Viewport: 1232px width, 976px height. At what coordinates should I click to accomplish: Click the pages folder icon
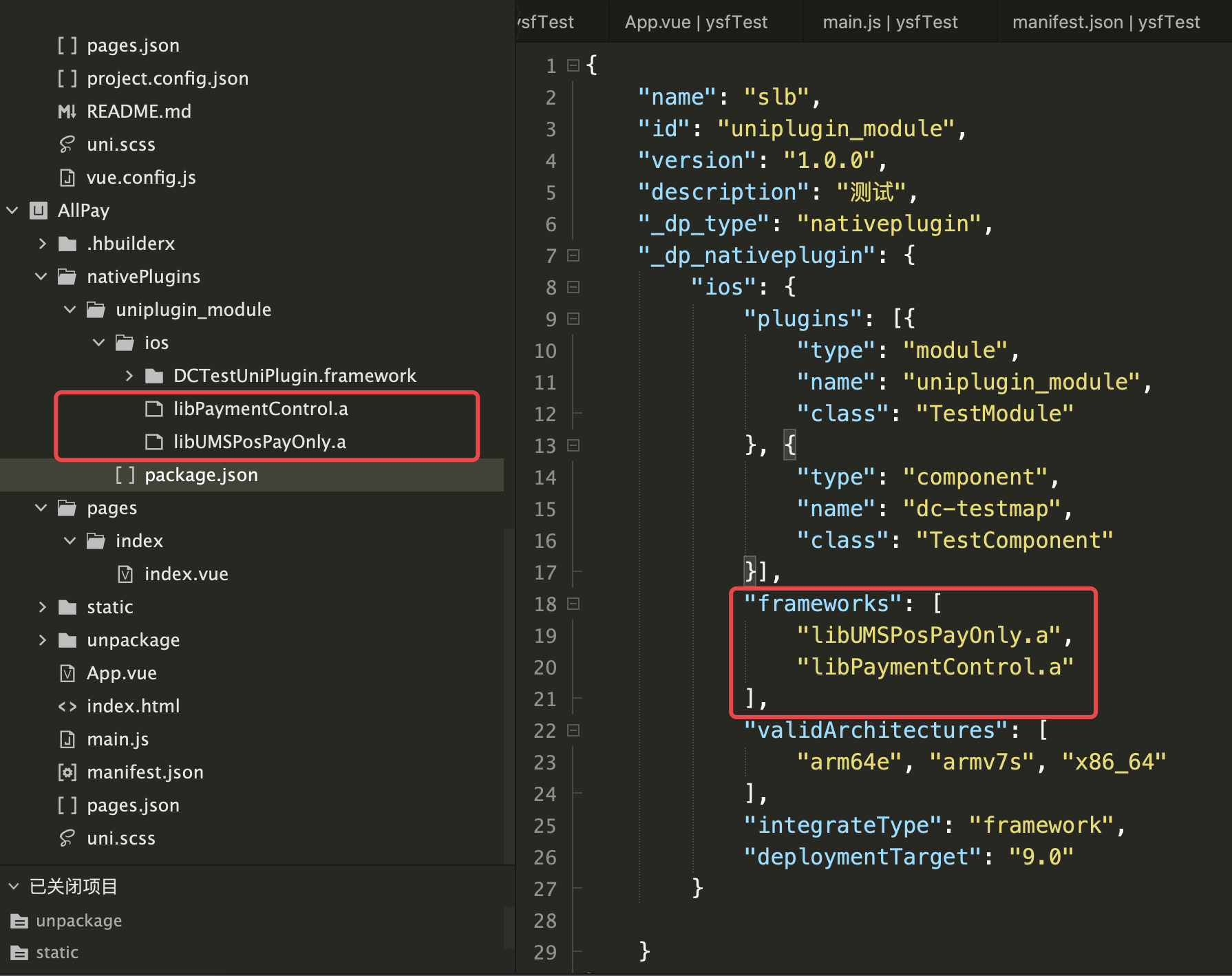point(67,508)
